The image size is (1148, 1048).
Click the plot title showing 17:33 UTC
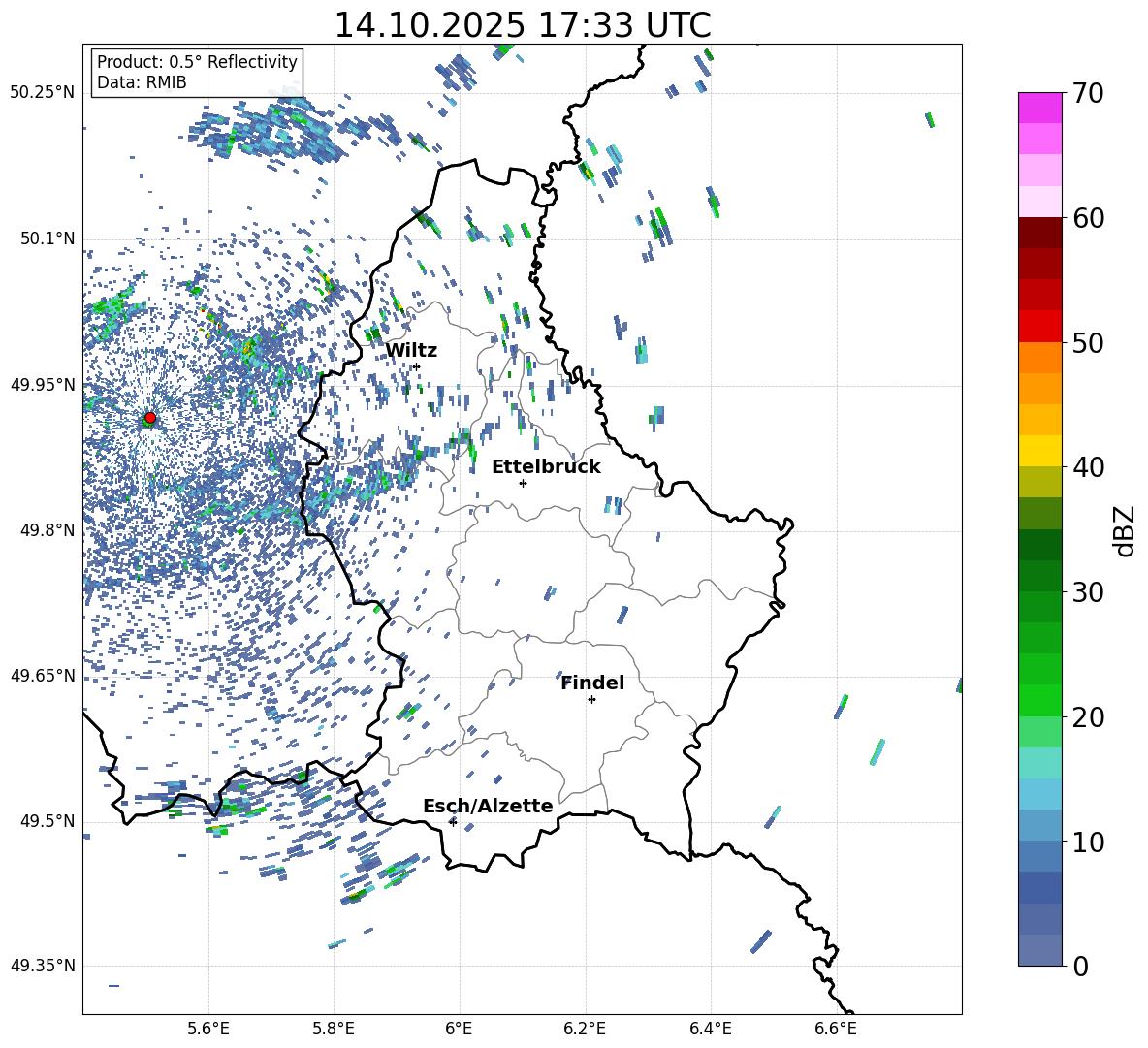(522, 25)
